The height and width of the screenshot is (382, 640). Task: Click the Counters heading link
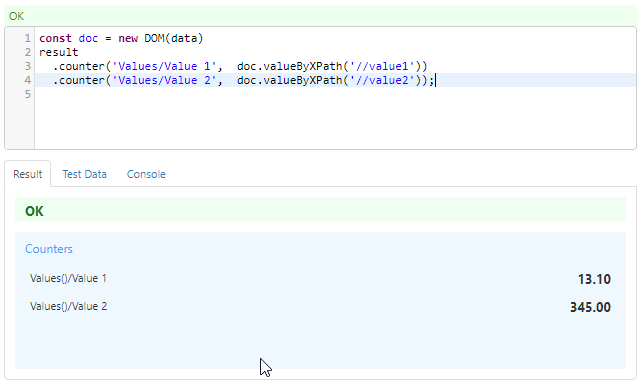(49, 249)
